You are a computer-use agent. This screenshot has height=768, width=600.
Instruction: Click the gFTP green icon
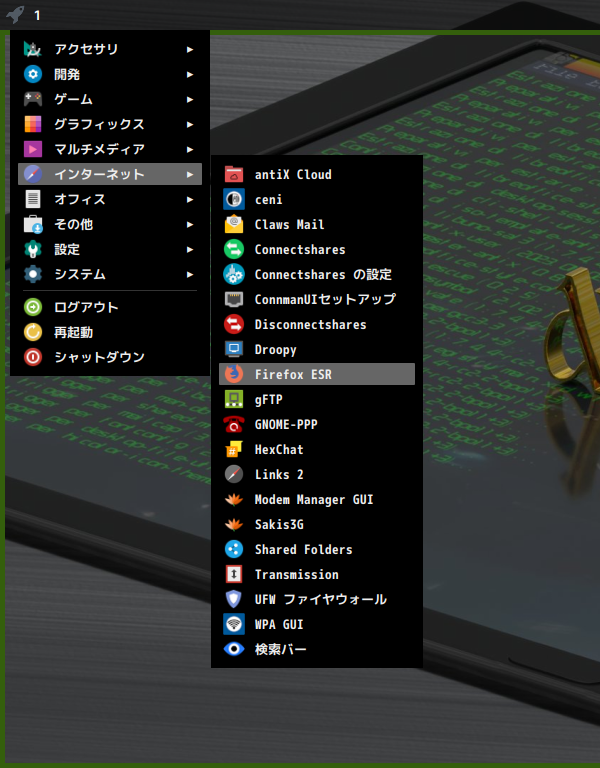pos(234,399)
